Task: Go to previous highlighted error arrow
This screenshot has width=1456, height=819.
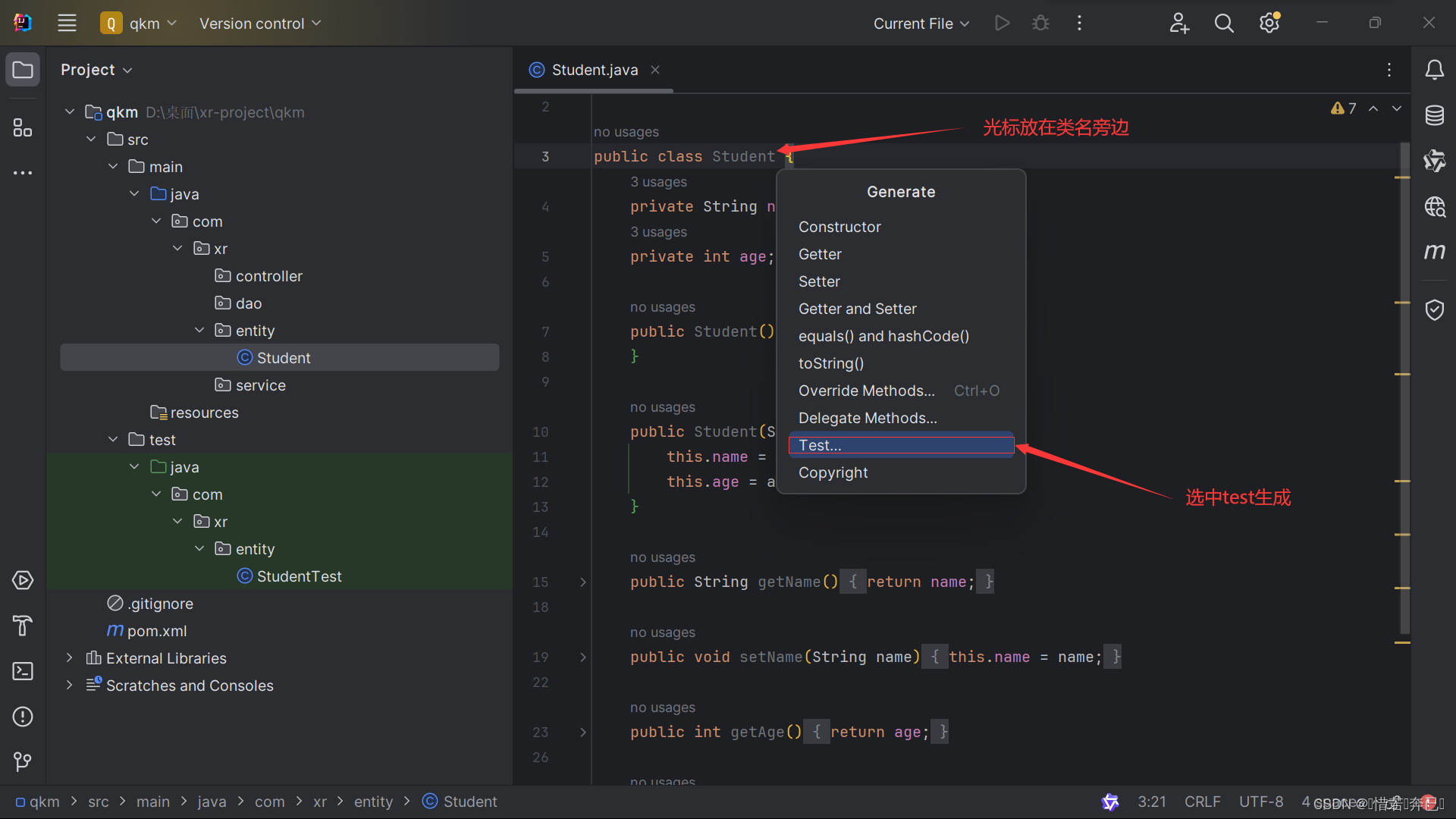Action: click(1373, 108)
